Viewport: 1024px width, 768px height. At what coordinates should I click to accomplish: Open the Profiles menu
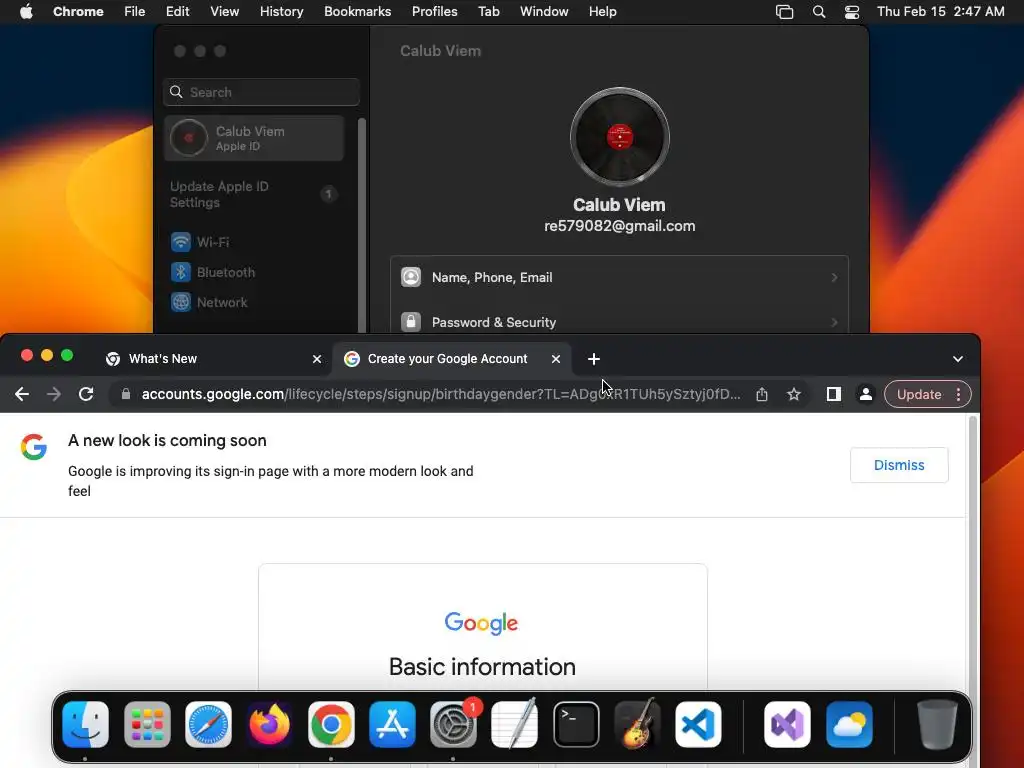434,12
